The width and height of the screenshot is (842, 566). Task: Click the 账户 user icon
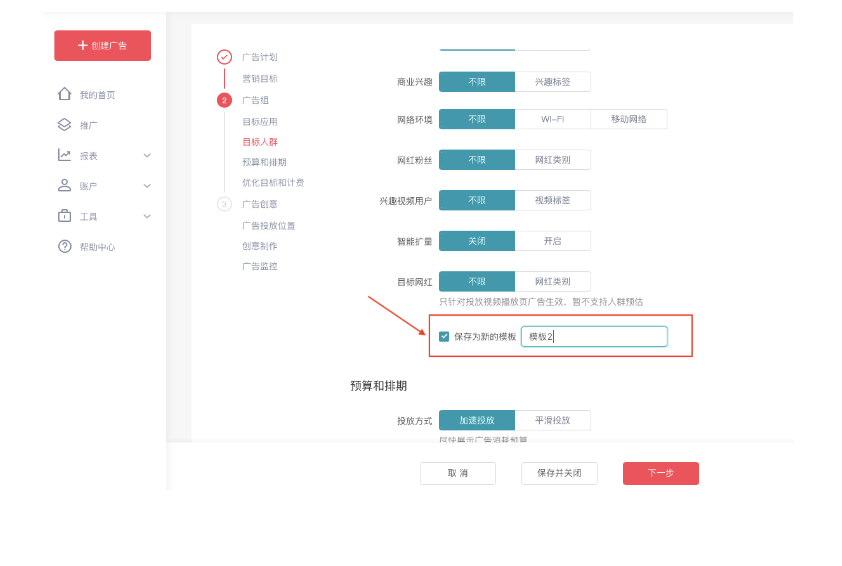click(x=65, y=185)
